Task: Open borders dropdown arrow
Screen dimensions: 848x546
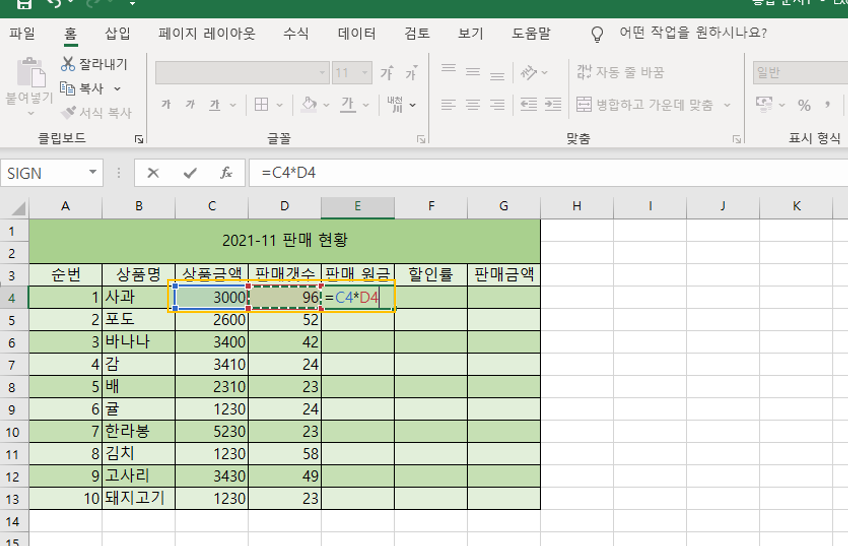Action: tap(280, 105)
